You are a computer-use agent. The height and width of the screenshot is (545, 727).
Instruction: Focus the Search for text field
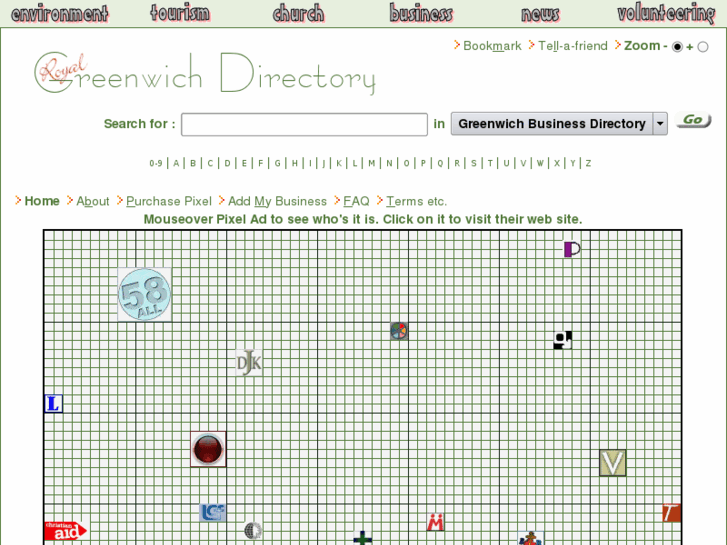click(304, 124)
